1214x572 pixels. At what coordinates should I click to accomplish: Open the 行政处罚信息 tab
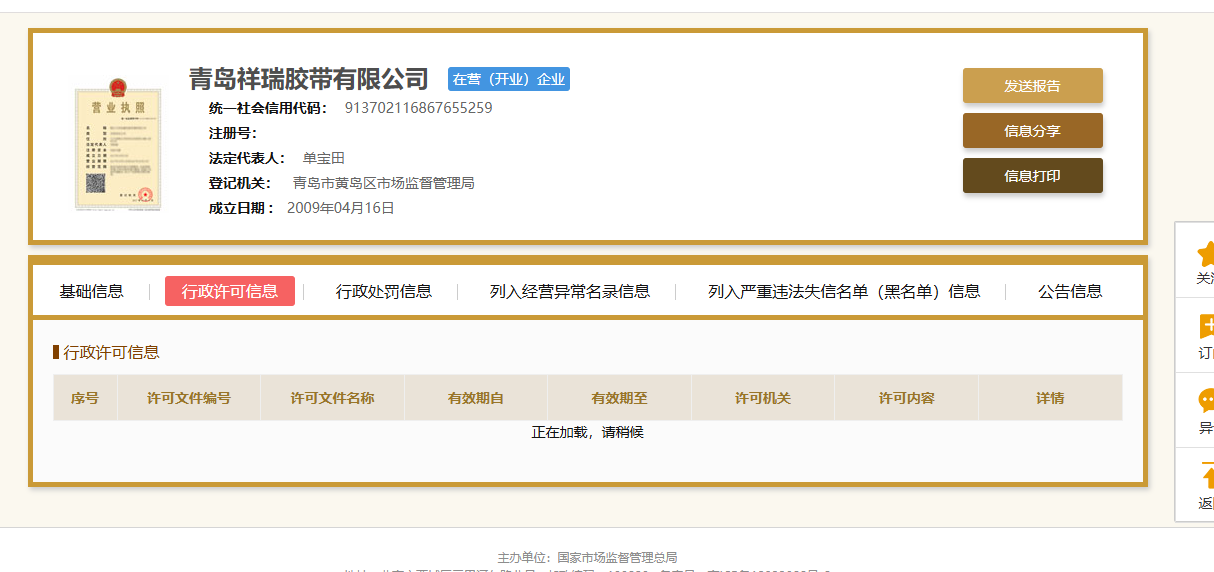click(x=384, y=291)
